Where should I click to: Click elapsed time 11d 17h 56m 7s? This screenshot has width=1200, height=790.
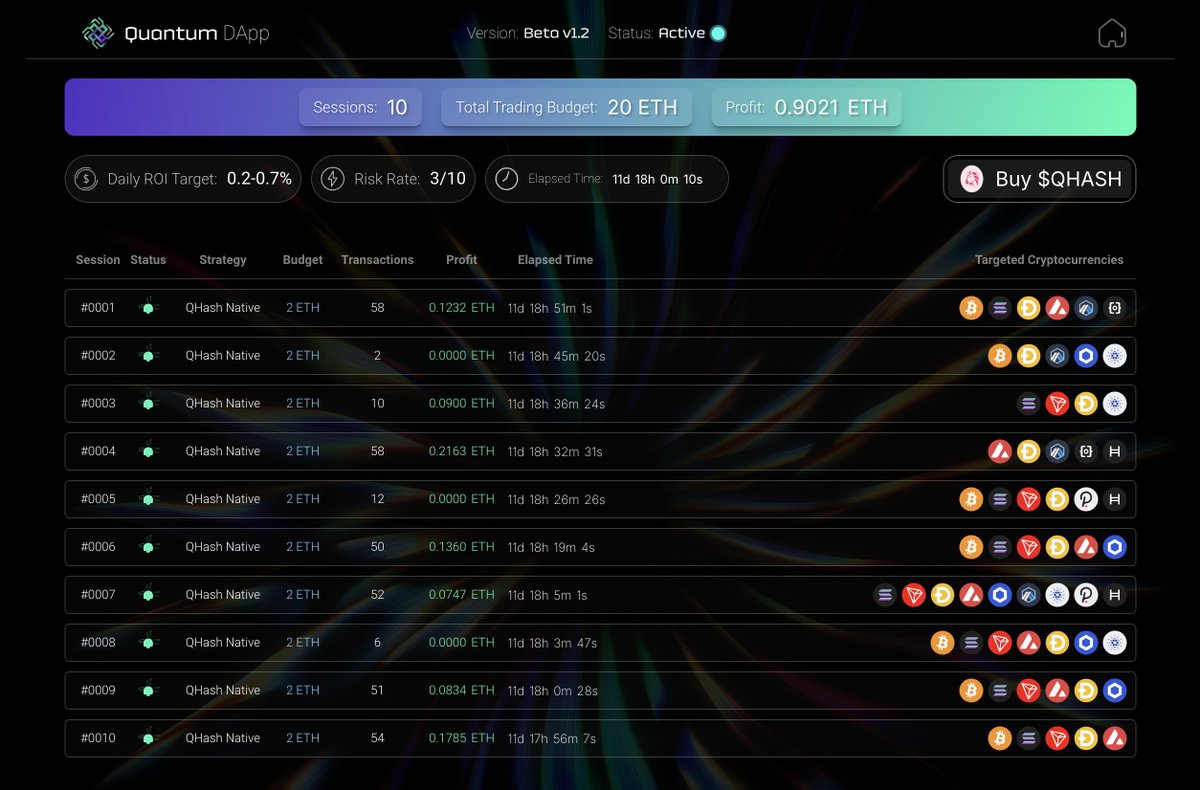(x=551, y=739)
